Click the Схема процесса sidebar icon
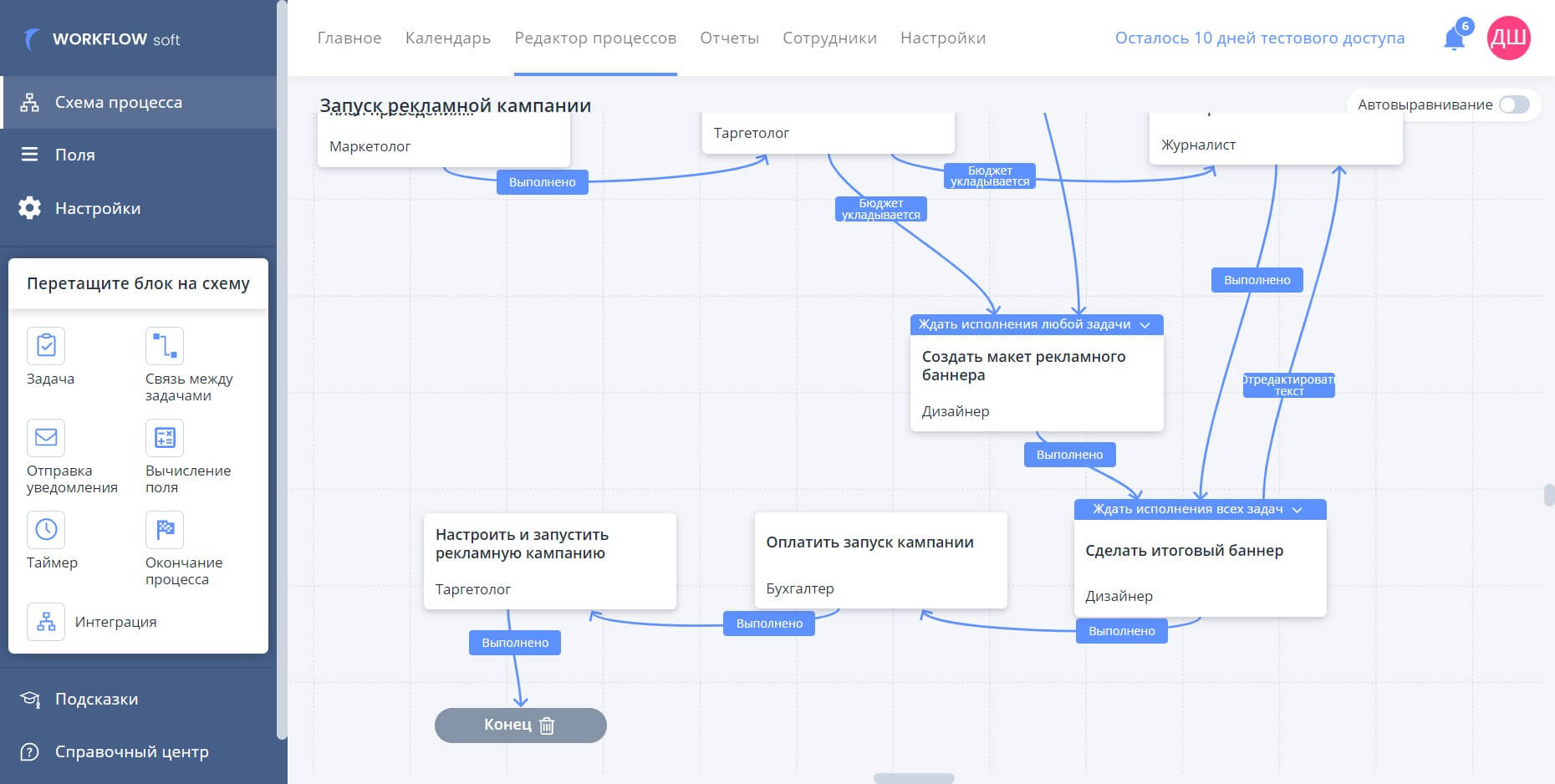 click(30, 103)
